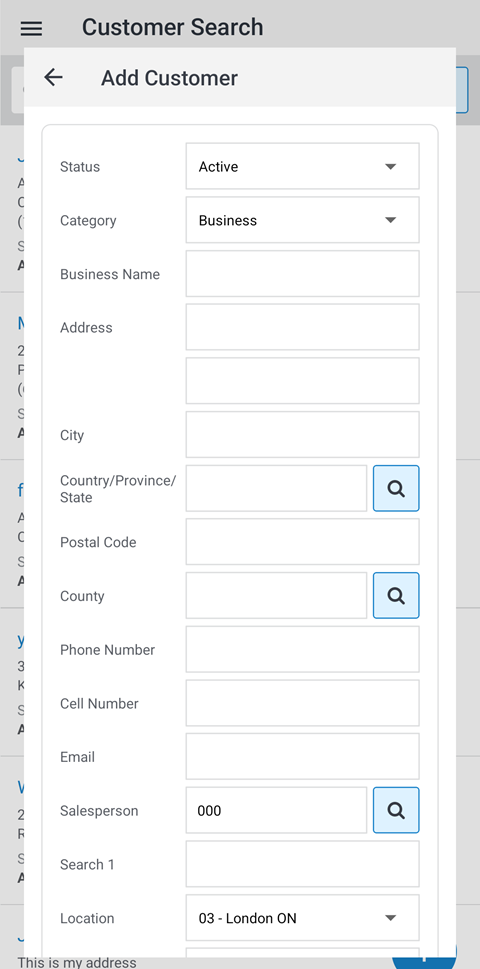
Task: Select the Cell Number field
Action: point(303,703)
